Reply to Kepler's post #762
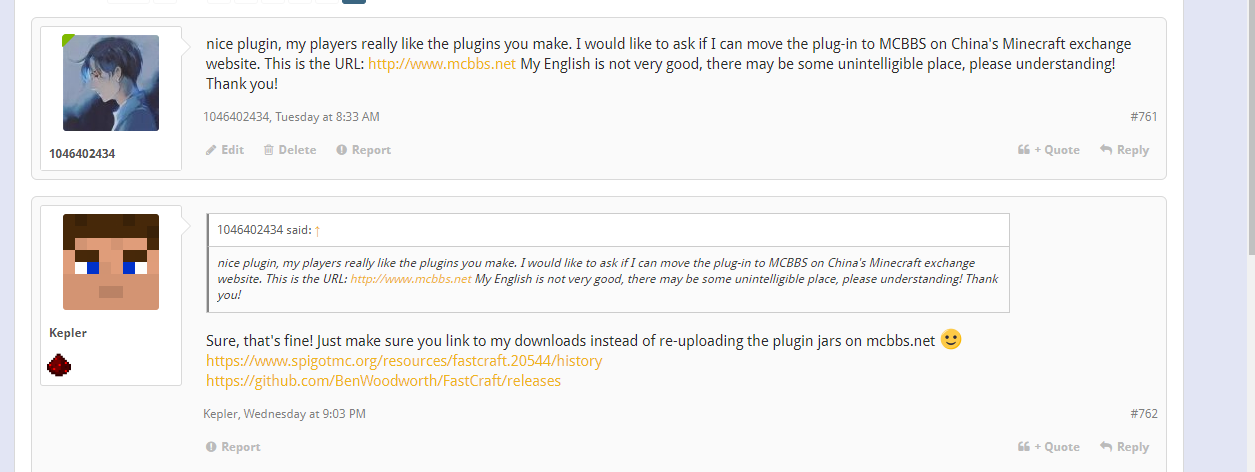Viewport: 1255px width, 472px height. tap(1125, 447)
